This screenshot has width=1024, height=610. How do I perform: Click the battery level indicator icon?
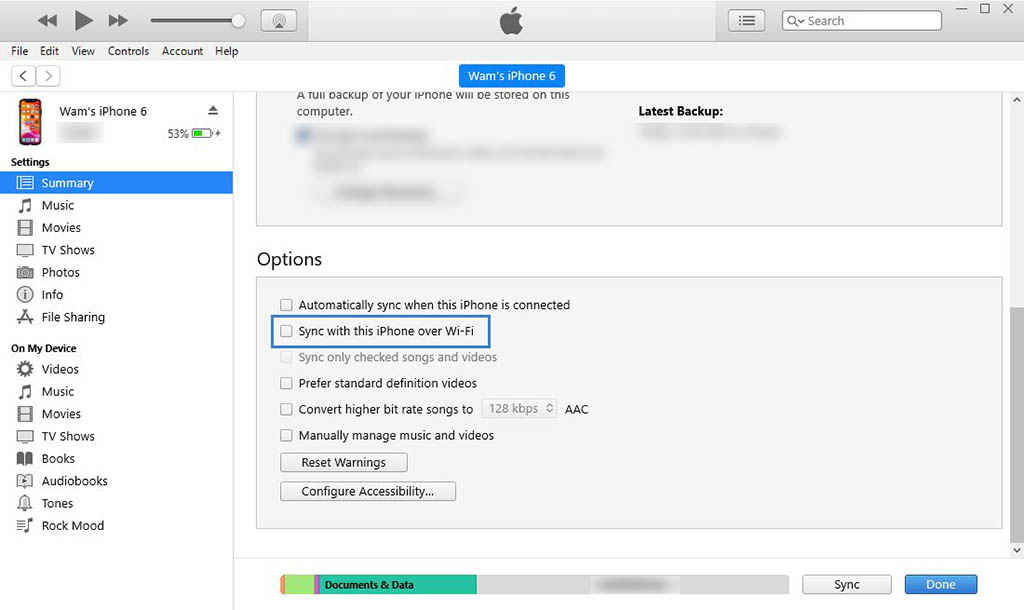click(x=202, y=133)
